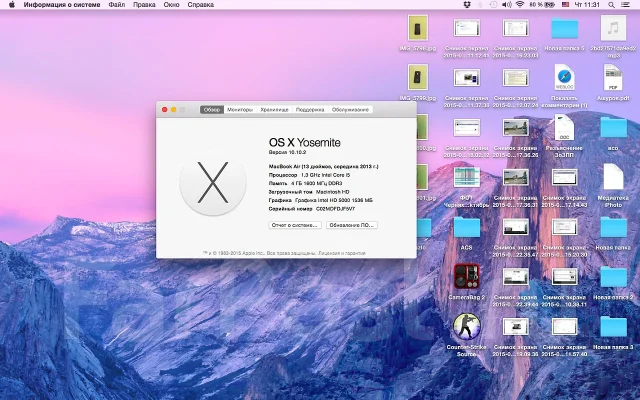
Task: Click the Macintosh HD startup disk value
Action: (333, 192)
